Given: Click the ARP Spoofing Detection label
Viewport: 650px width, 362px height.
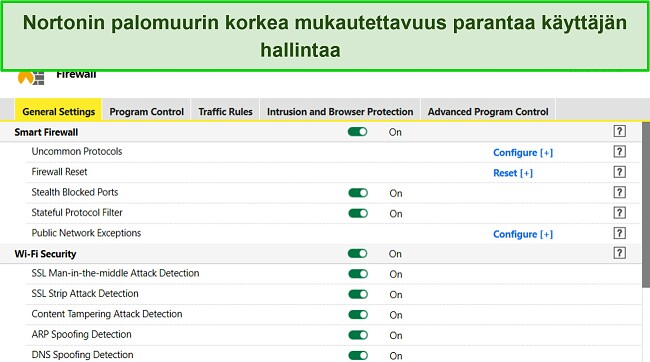Looking at the screenshot, I should (x=81, y=334).
